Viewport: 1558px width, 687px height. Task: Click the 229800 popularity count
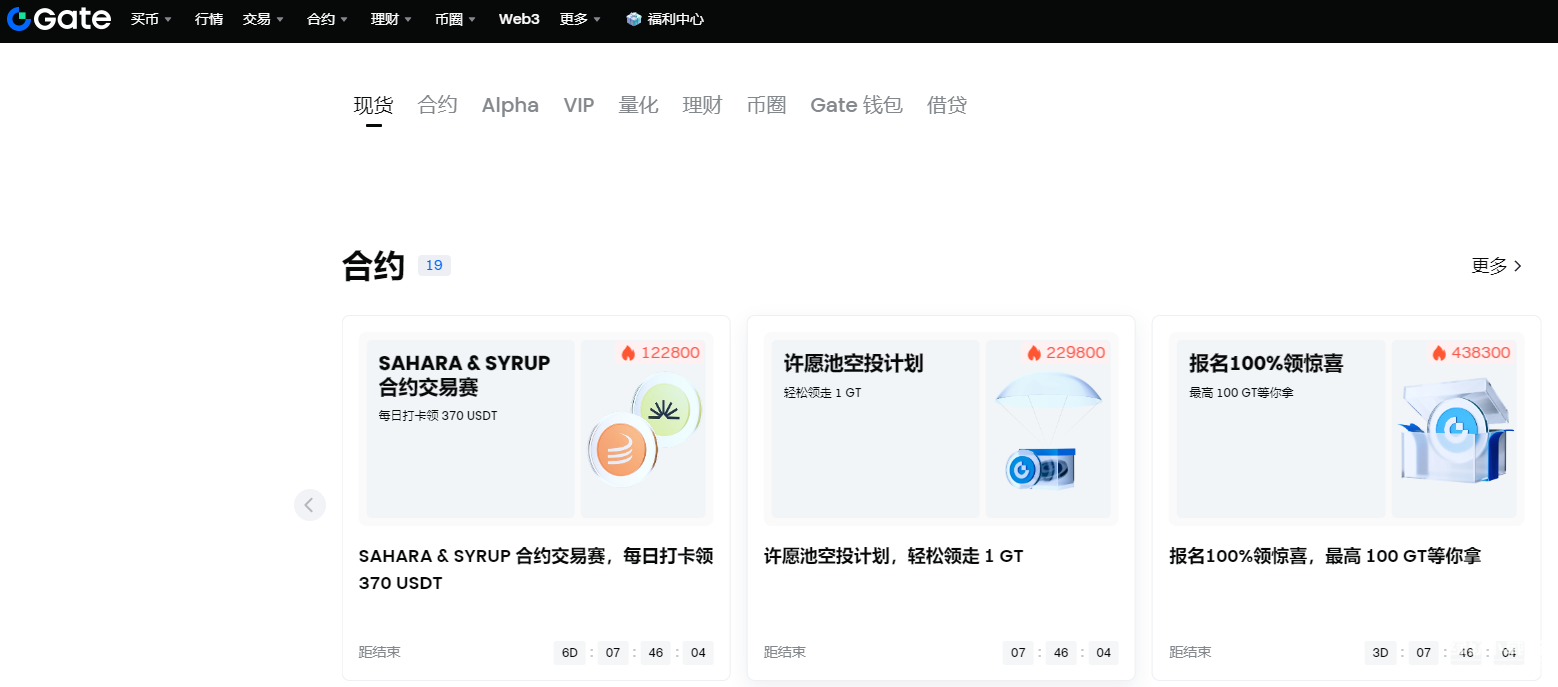click(1076, 353)
